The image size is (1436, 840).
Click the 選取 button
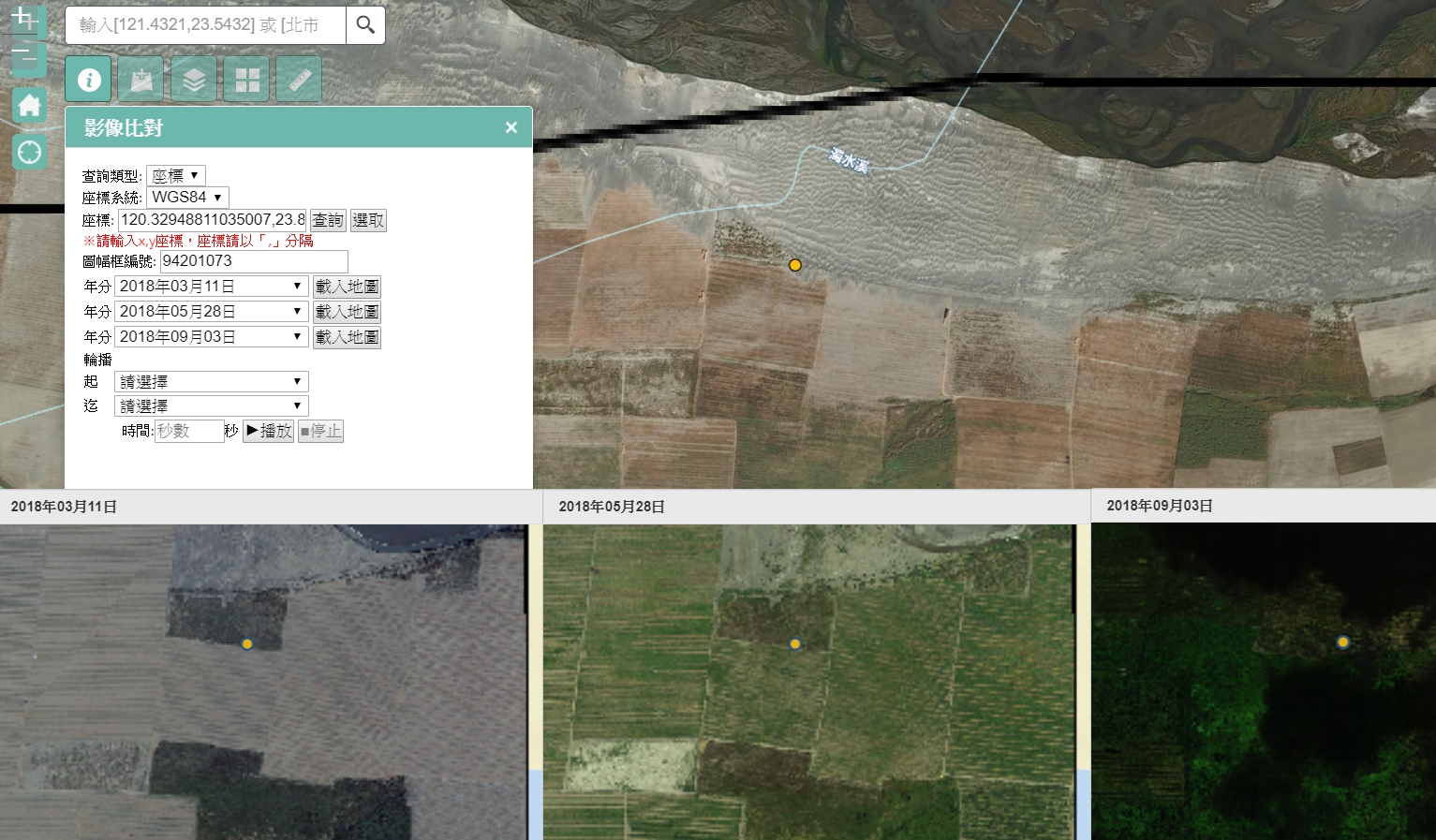368,220
